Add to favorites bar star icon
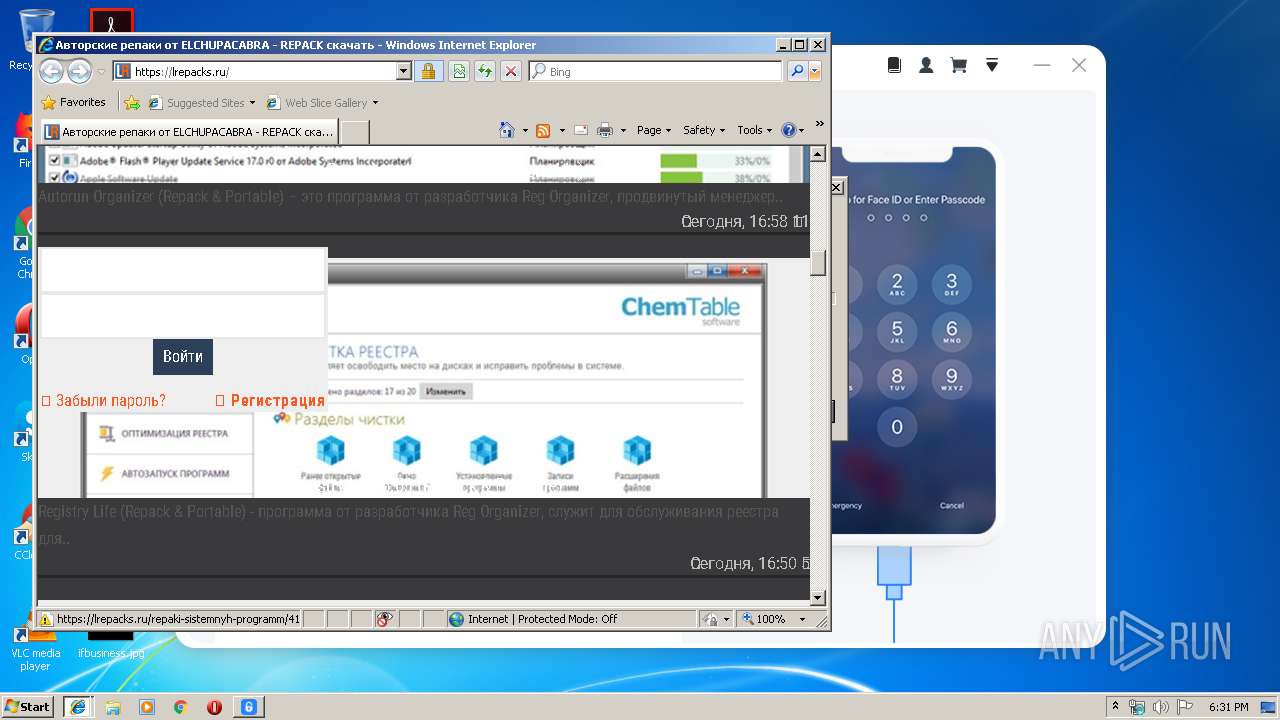 [131, 102]
